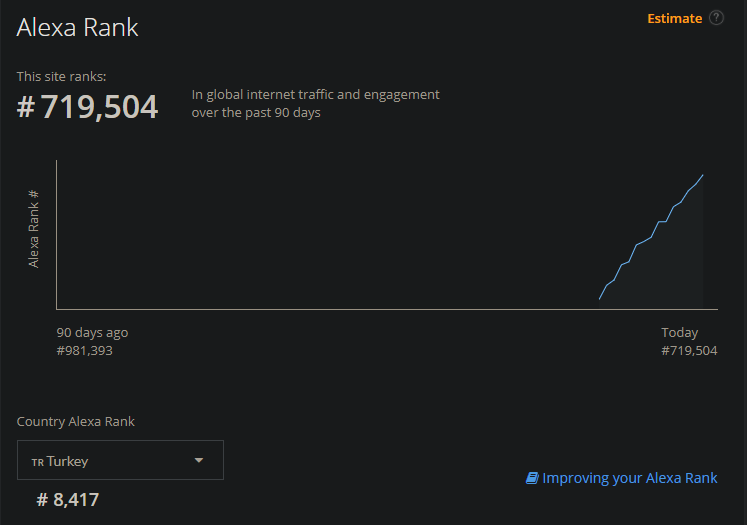Viewport: 747px width, 525px height.
Task: Click the text "This site ranks:"
Action: pos(61,77)
